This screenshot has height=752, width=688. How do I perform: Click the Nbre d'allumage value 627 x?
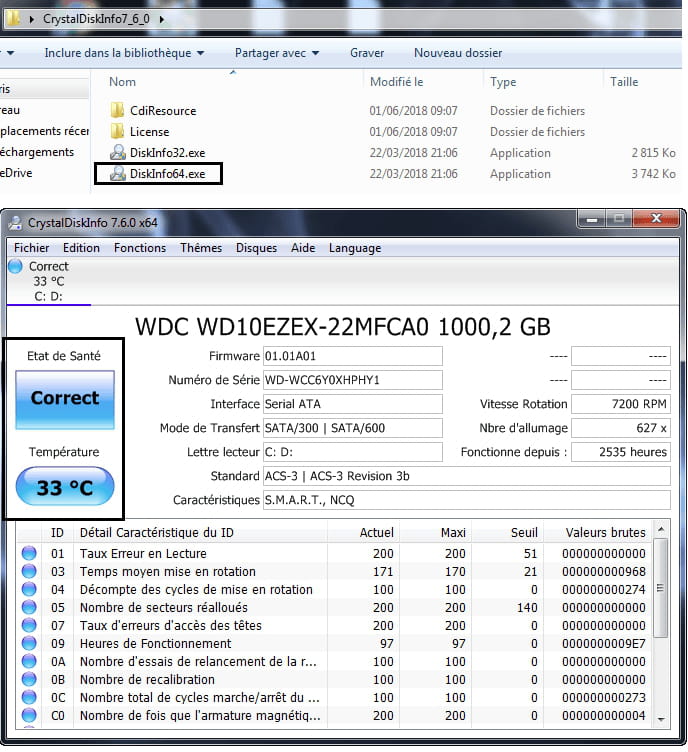(621, 428)
